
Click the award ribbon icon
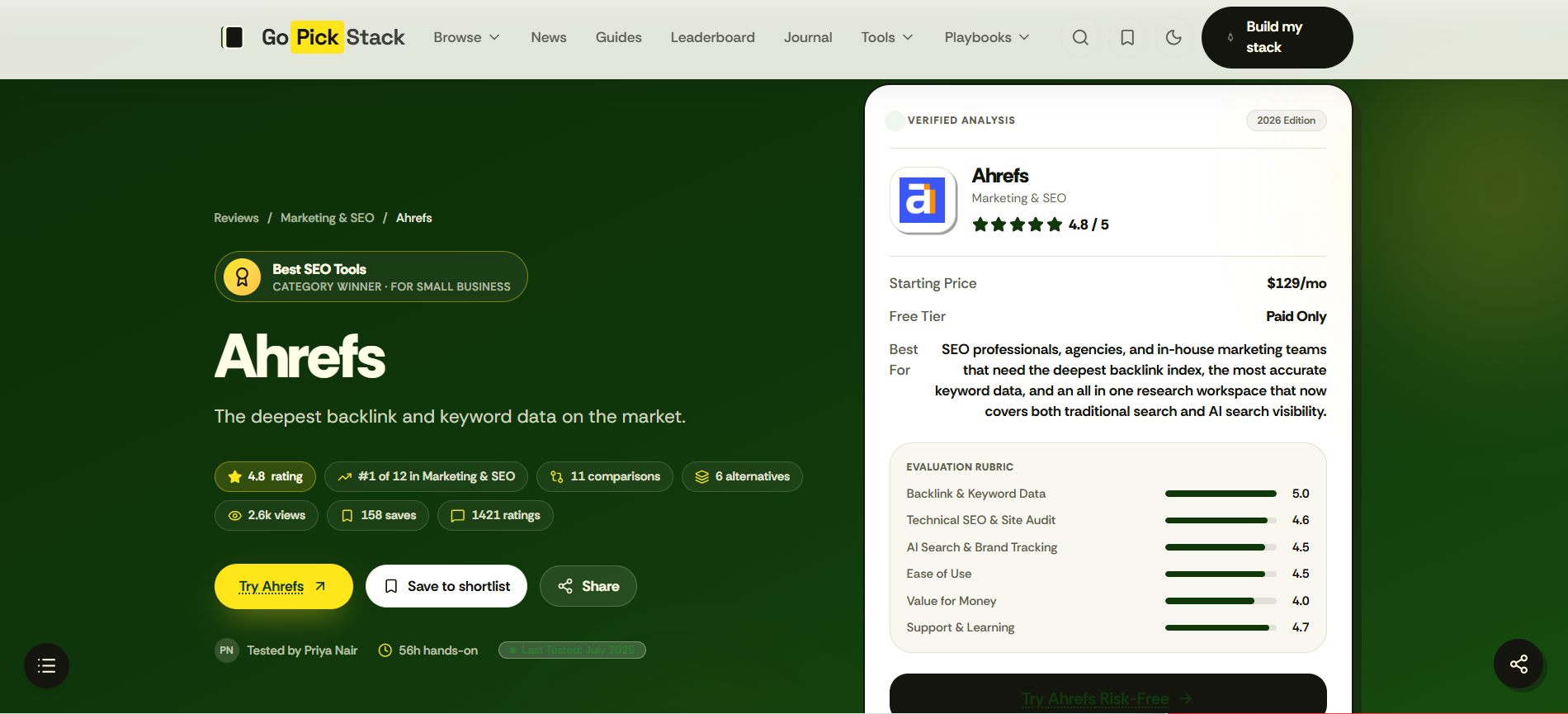tap(242, 277)
